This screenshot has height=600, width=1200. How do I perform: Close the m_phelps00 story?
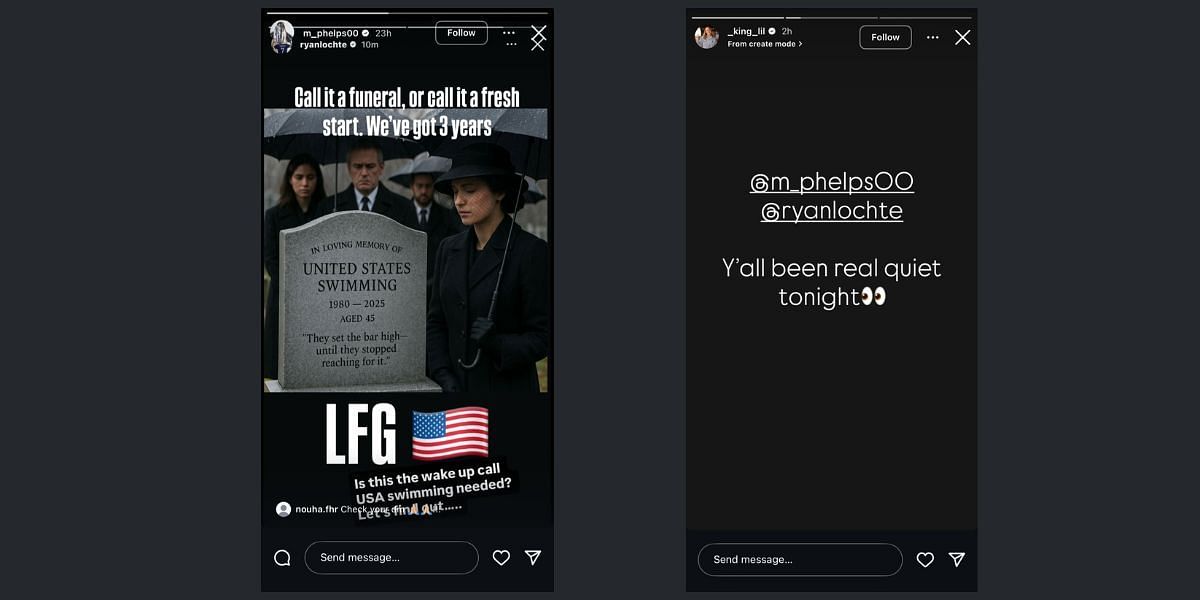tap(538, 34)
